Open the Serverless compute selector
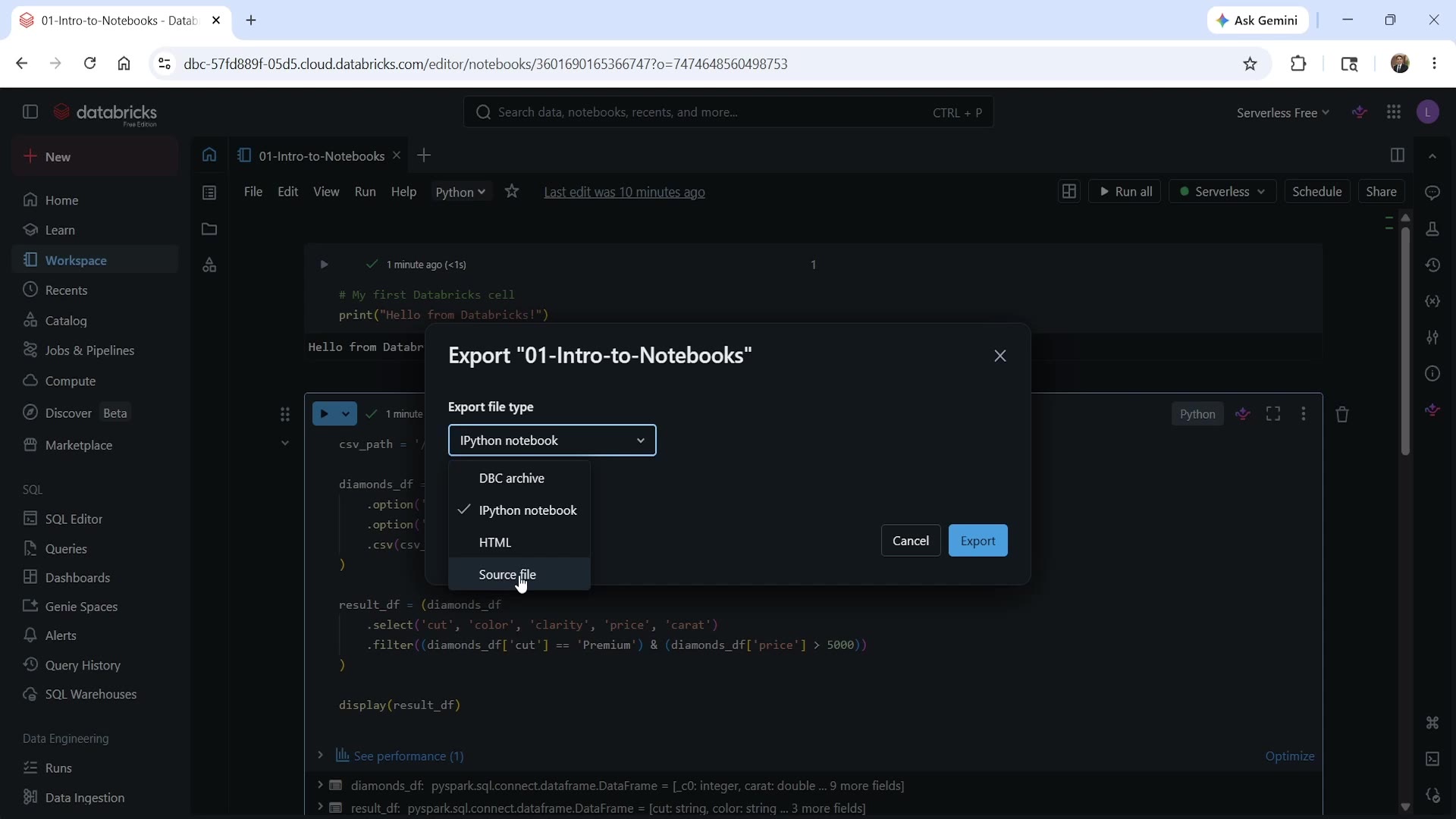Viewport: 1456px width, 819px height. coord(1222,192)
